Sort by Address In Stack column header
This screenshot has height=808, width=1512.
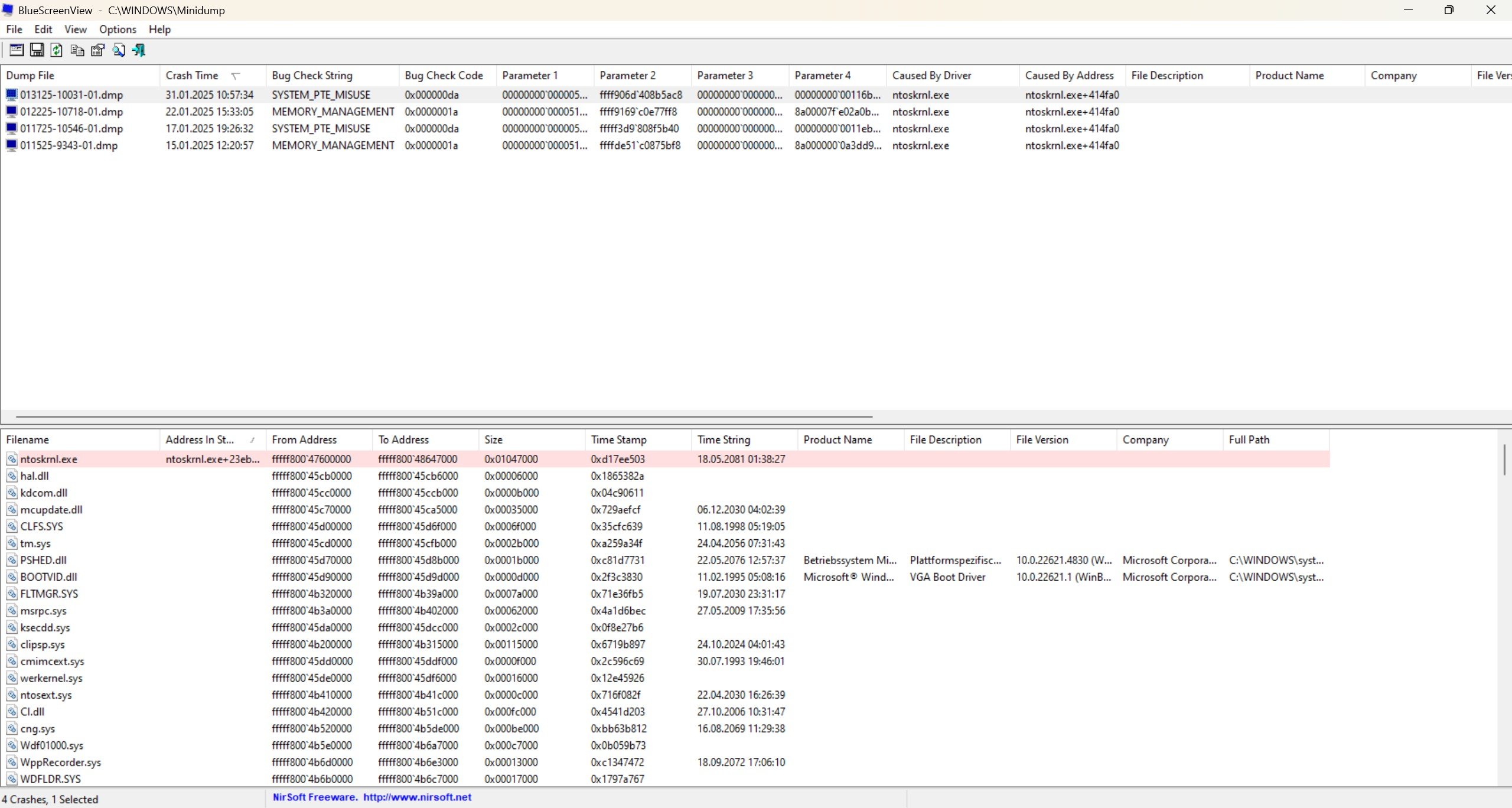(200, 440)
